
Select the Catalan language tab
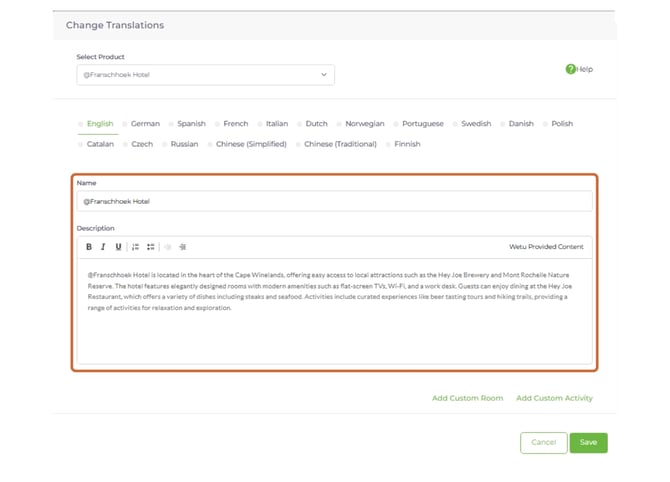coord(100,144)
